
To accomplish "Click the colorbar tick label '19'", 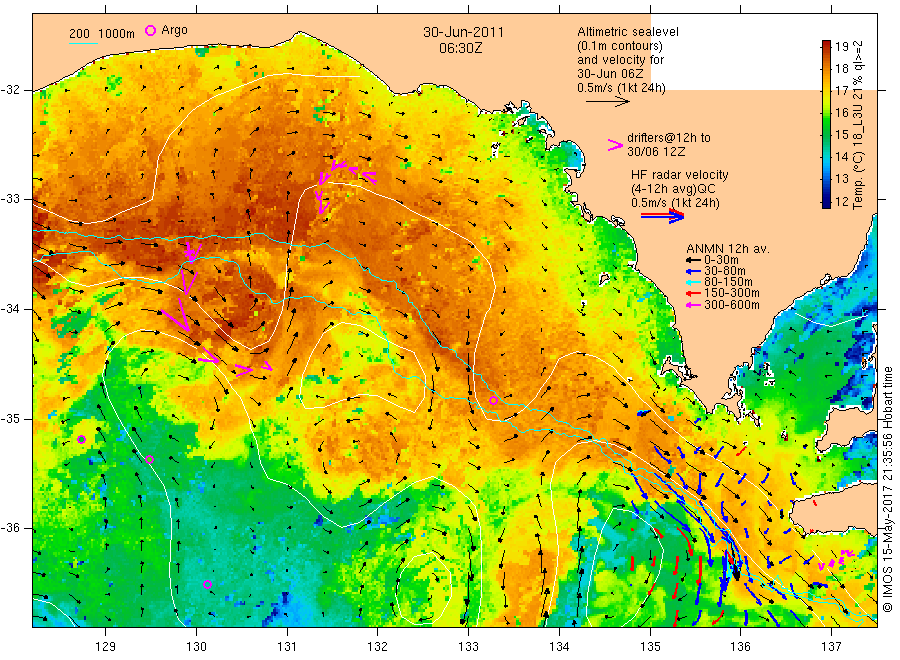I will [841, 47].
